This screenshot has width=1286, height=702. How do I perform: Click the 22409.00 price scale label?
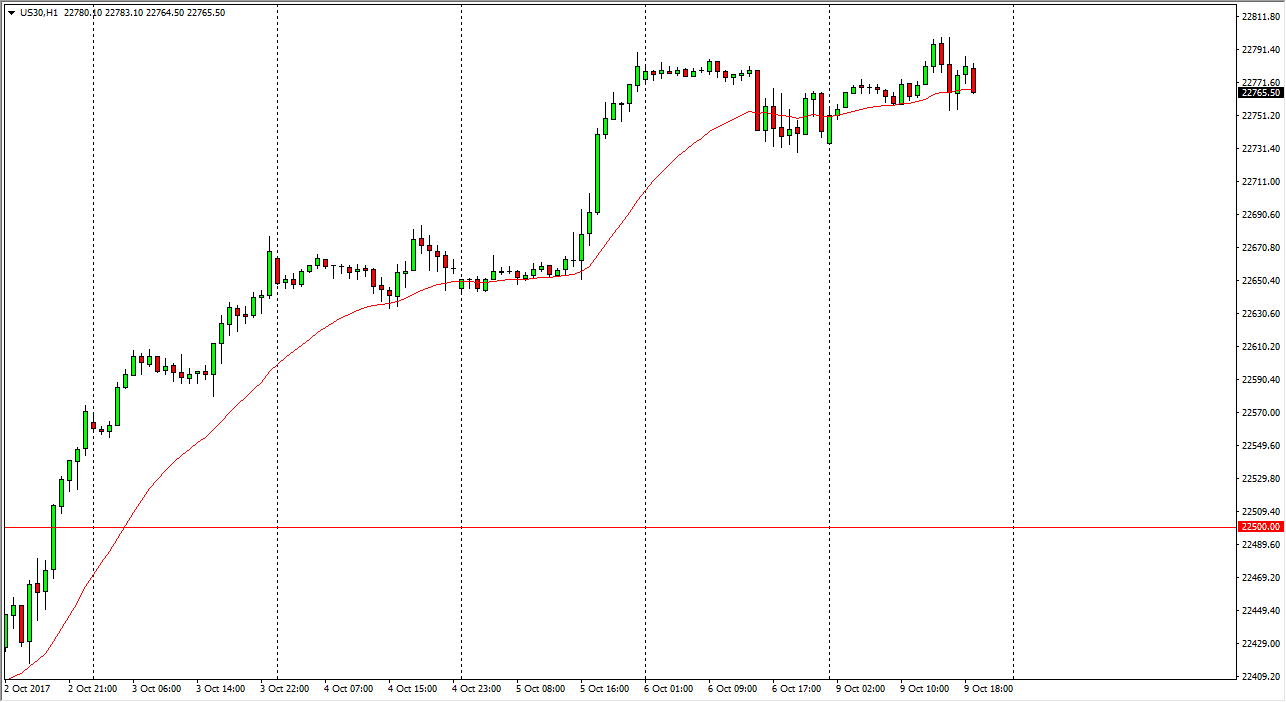pos(1260,677)
